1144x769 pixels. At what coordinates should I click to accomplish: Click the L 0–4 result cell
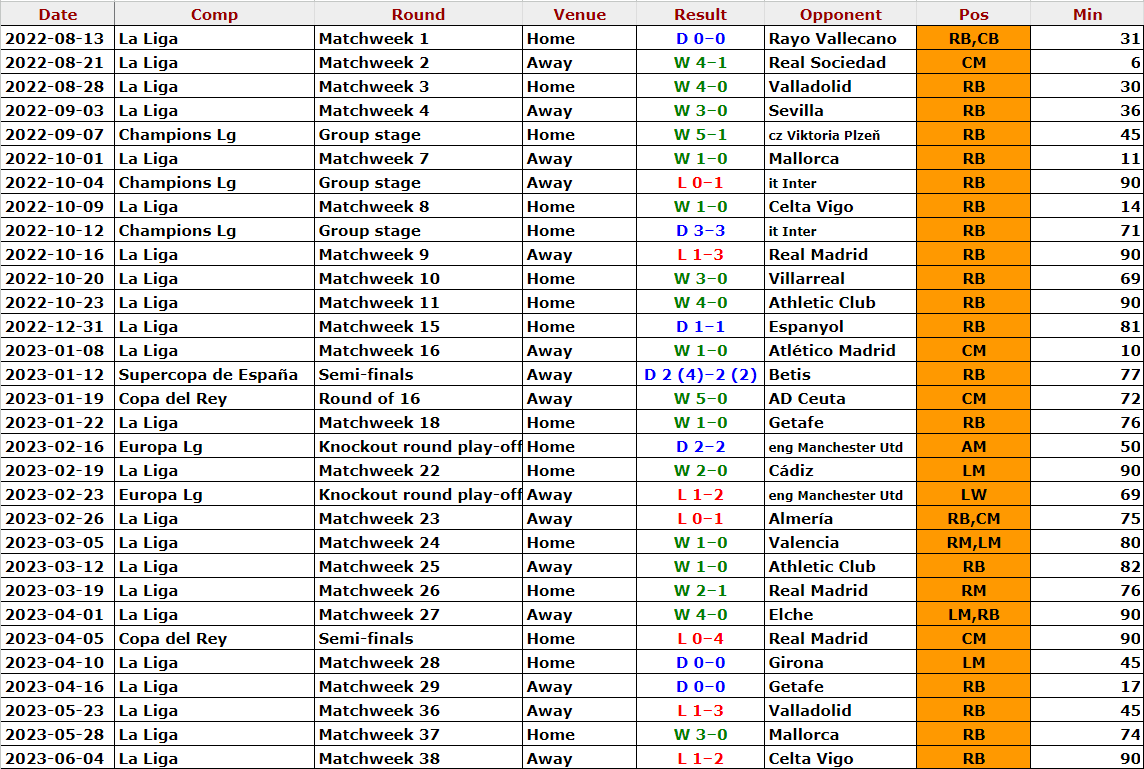click(700, 638)
